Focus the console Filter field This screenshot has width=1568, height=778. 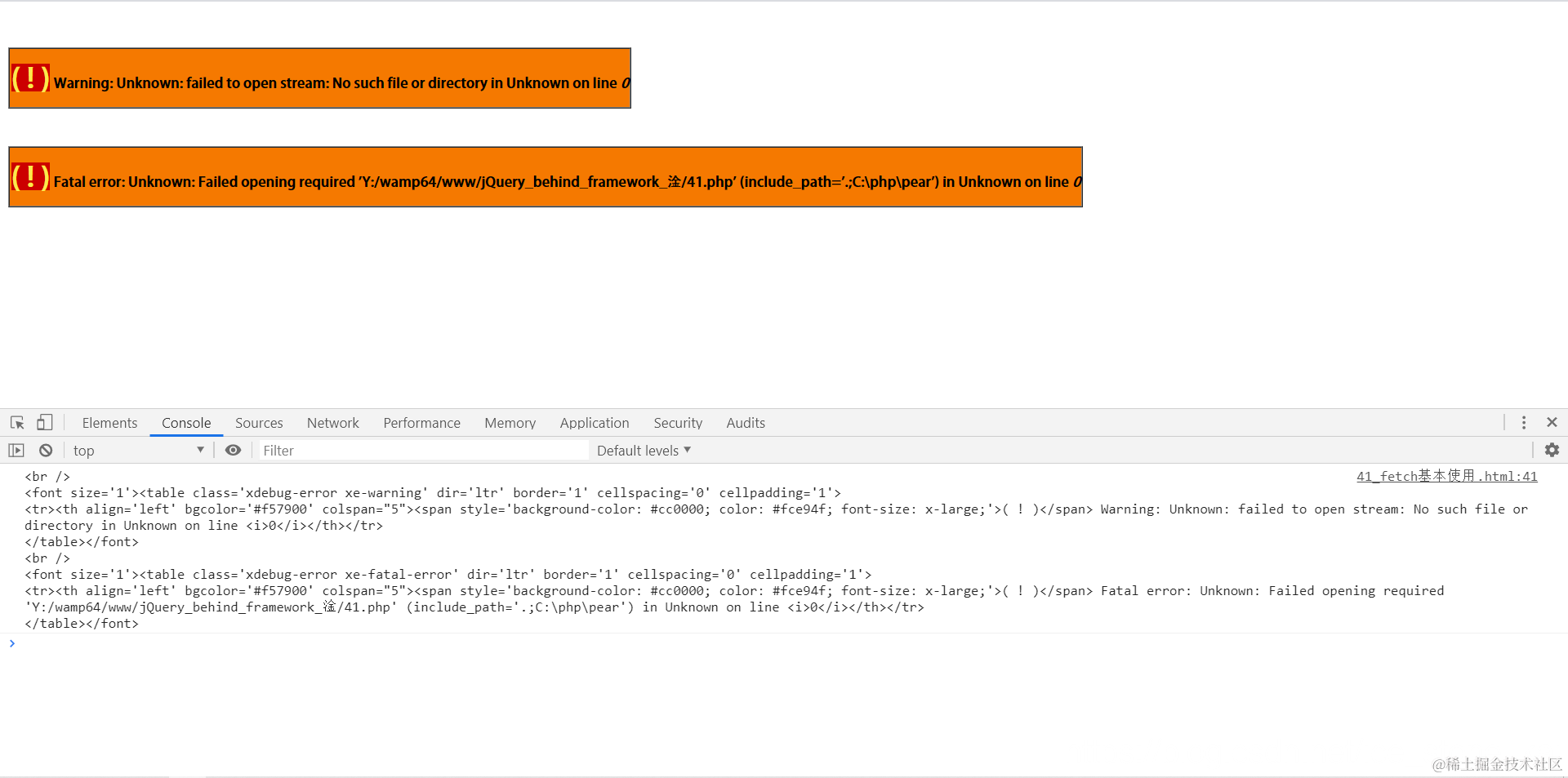424,451
